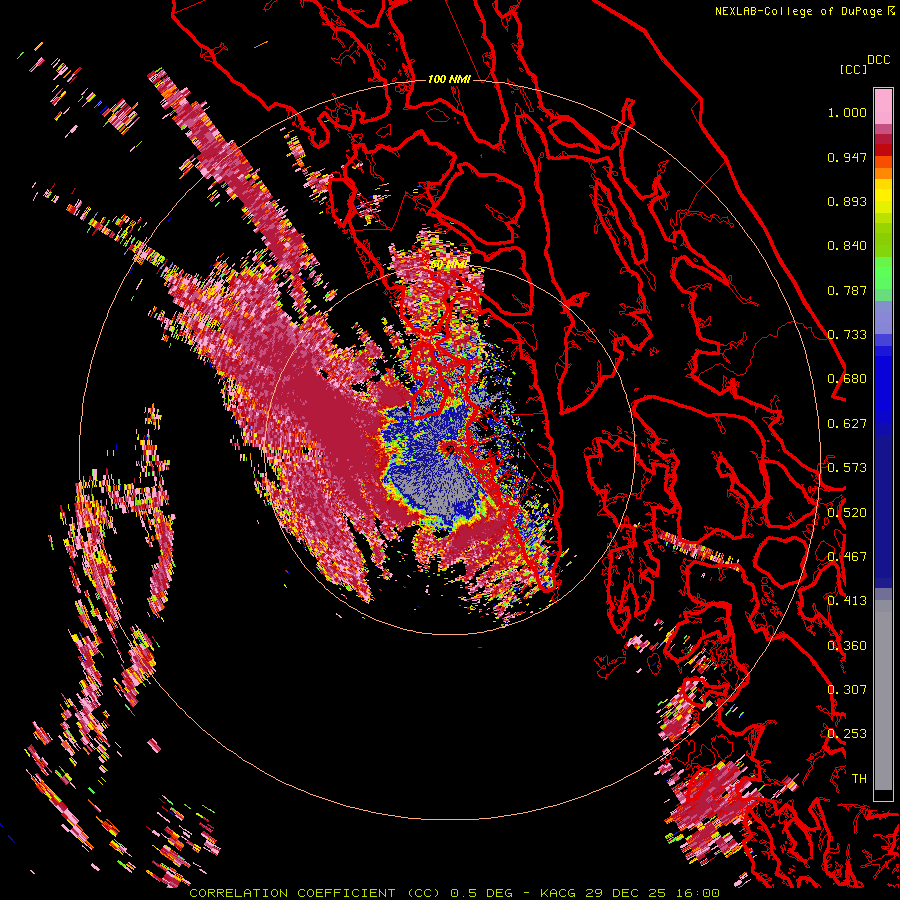
Task: Click the [CC] units label
Action: coord(853,69)
